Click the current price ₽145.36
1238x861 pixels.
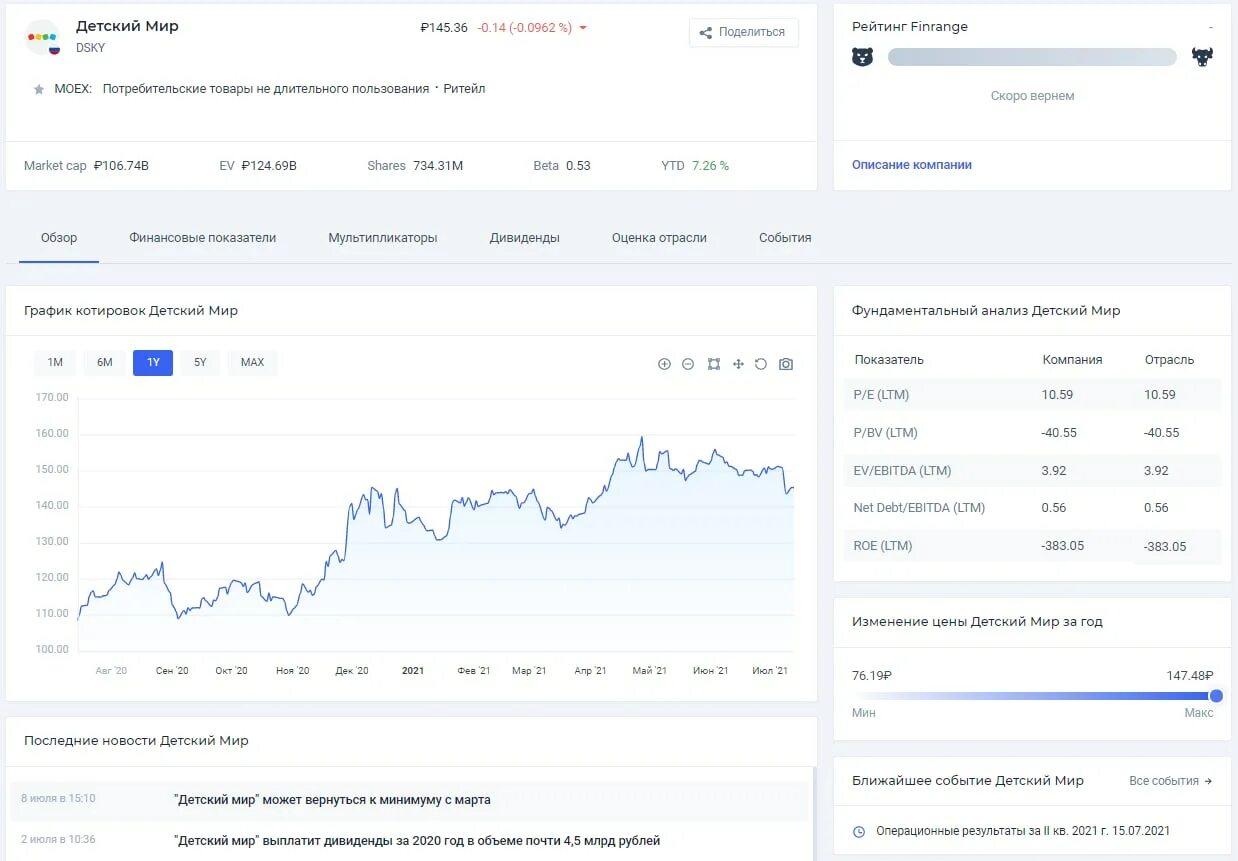click(444, 28)
